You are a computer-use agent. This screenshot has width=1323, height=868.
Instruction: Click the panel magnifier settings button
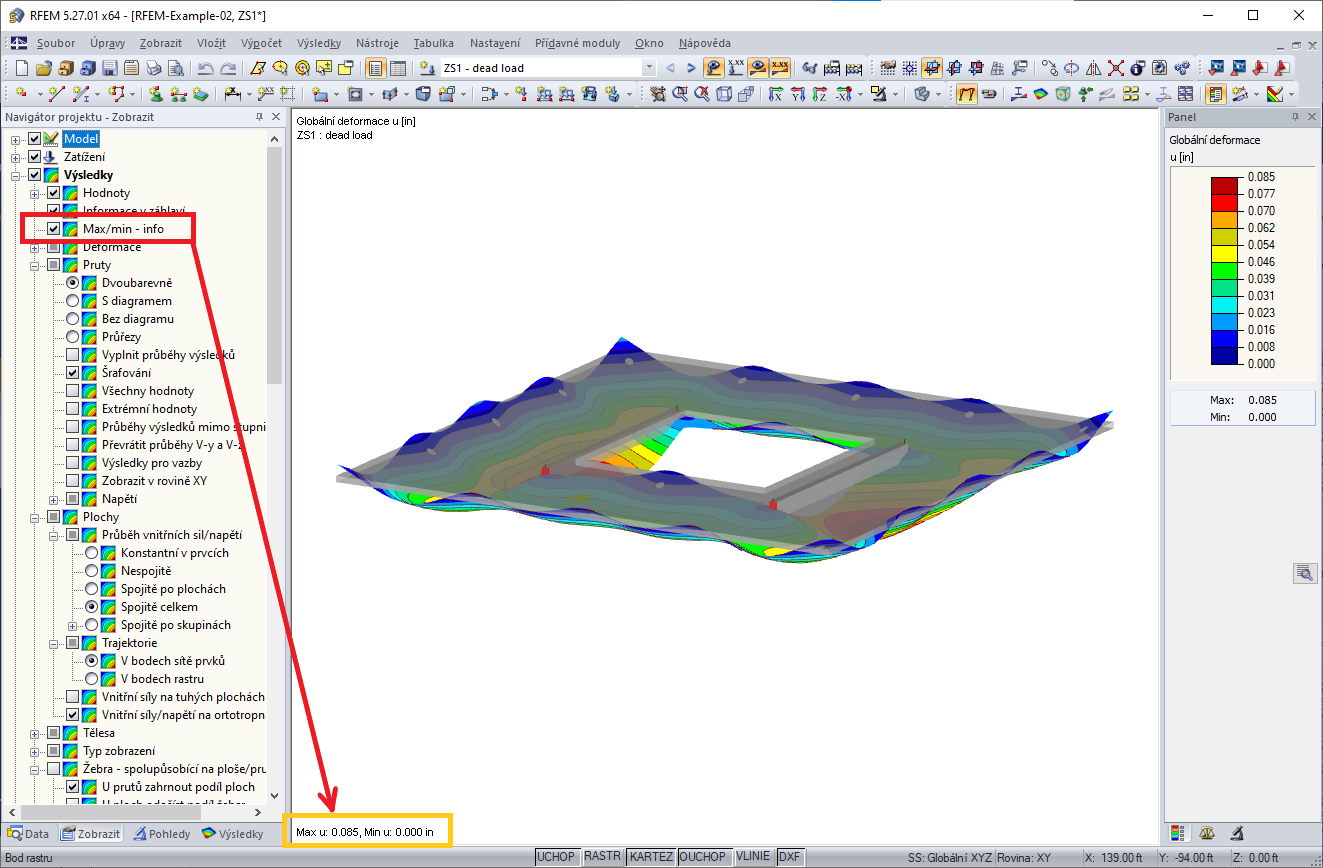[x=1304, y=573]
